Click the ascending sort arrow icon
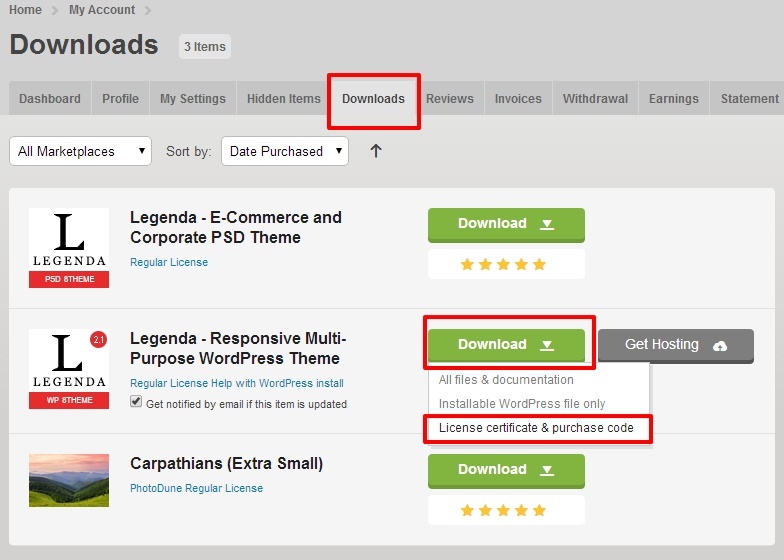Screen dimensions: 784x560 (376, 151)
